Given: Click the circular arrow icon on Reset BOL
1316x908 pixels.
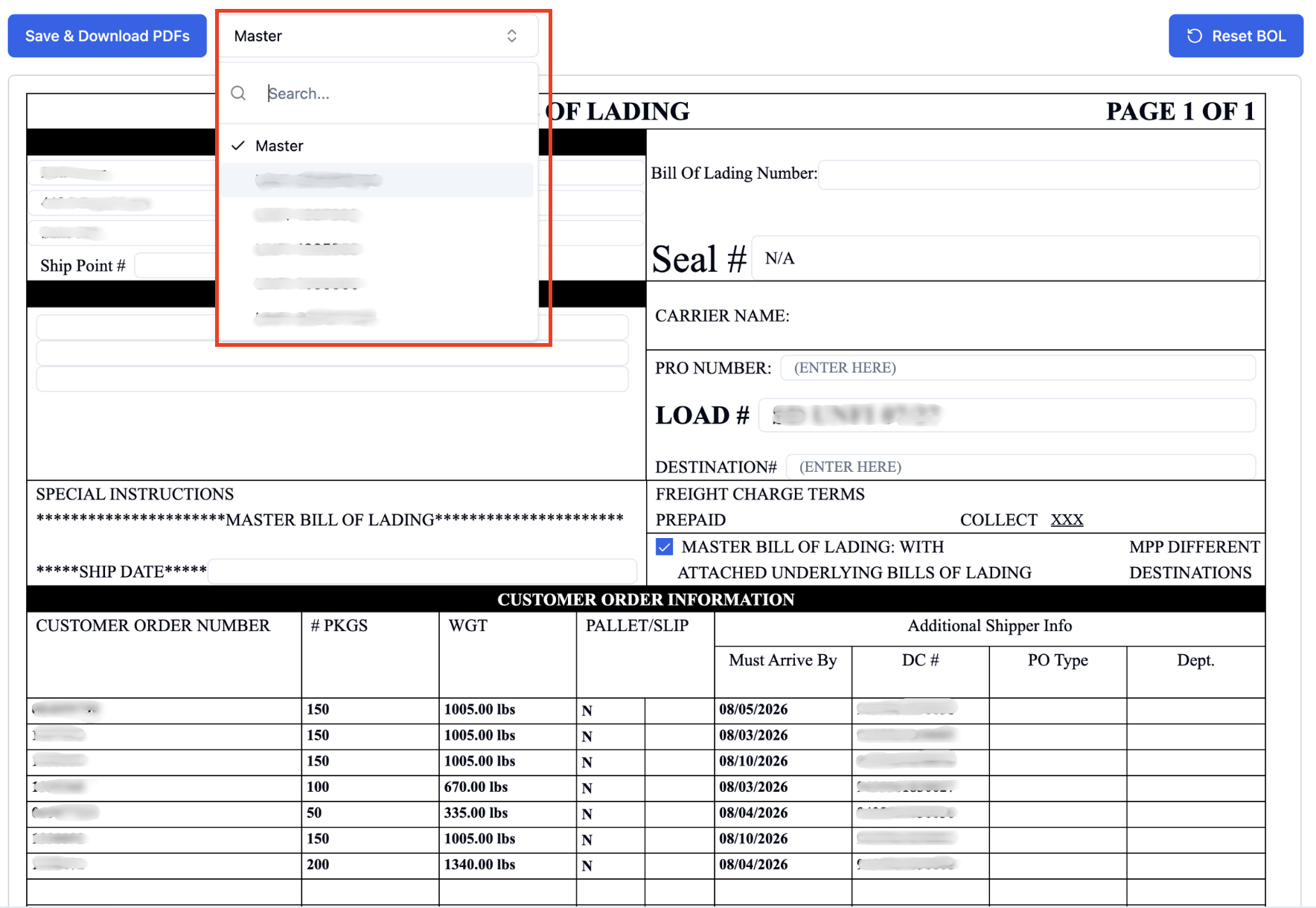Looking at the screenshot, I should point(1194,36).
